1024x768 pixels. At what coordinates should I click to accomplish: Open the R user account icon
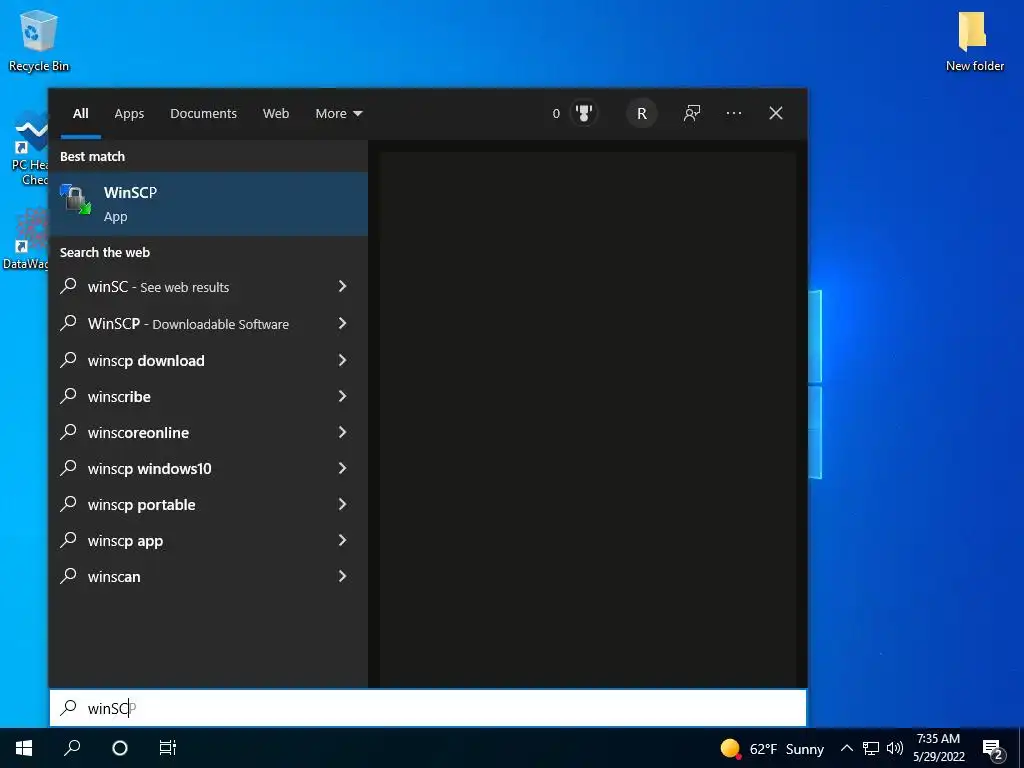[x=642, y=114]
